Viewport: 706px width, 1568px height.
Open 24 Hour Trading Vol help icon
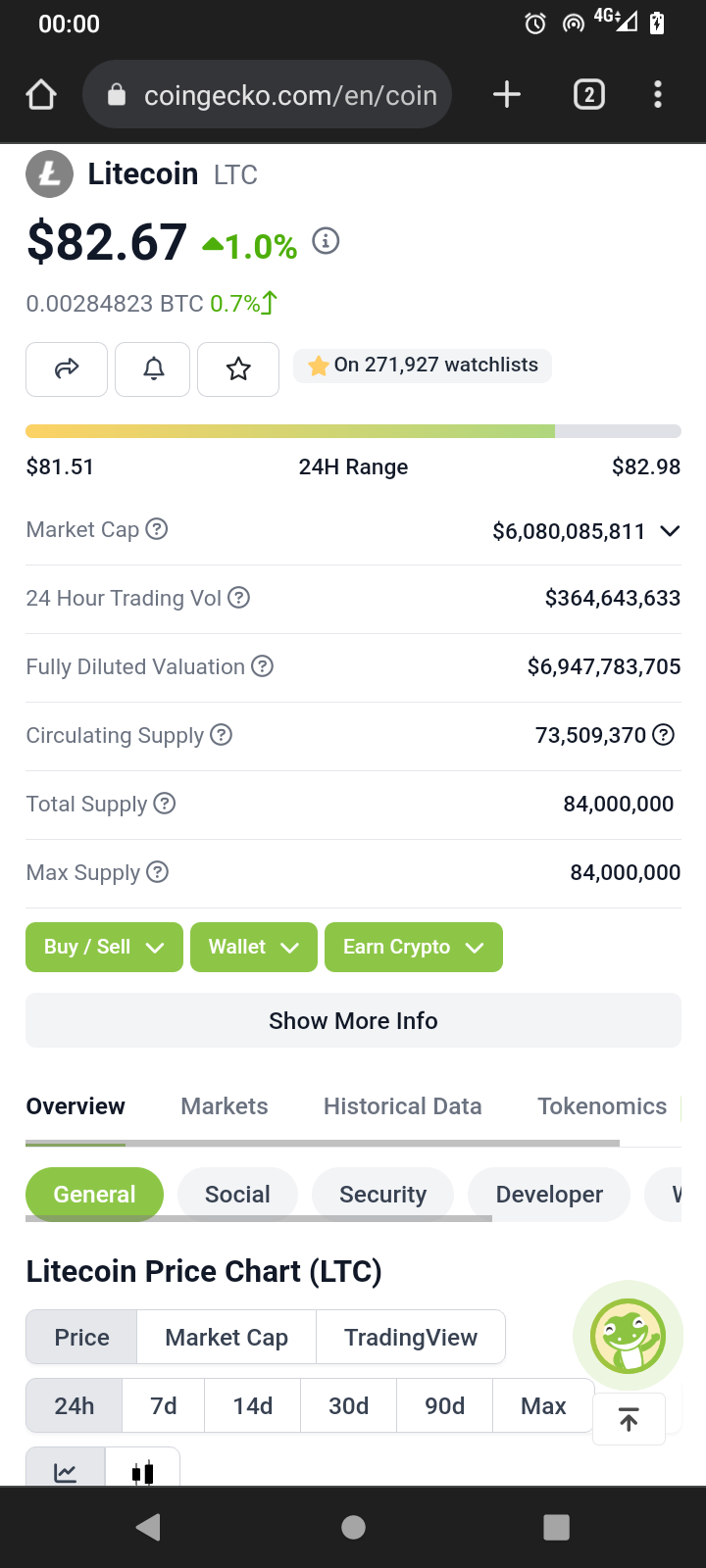239,598
